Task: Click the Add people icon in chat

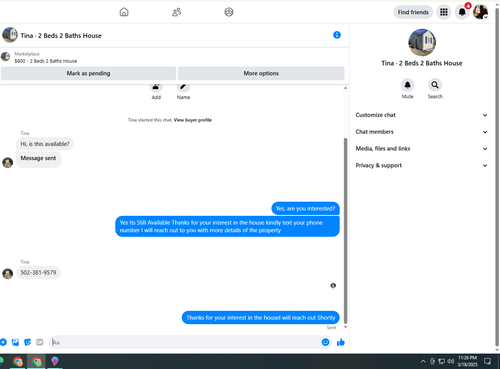Action: tap(156, 88)
